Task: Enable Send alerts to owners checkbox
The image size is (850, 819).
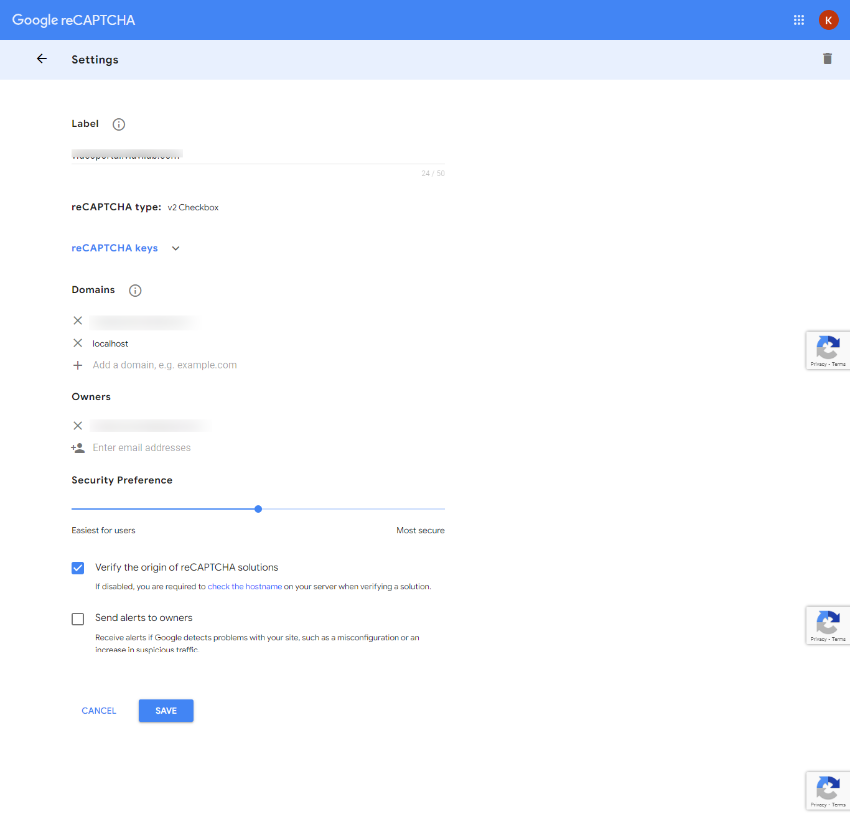Action: pyautogui.click(x=78, y=619)
